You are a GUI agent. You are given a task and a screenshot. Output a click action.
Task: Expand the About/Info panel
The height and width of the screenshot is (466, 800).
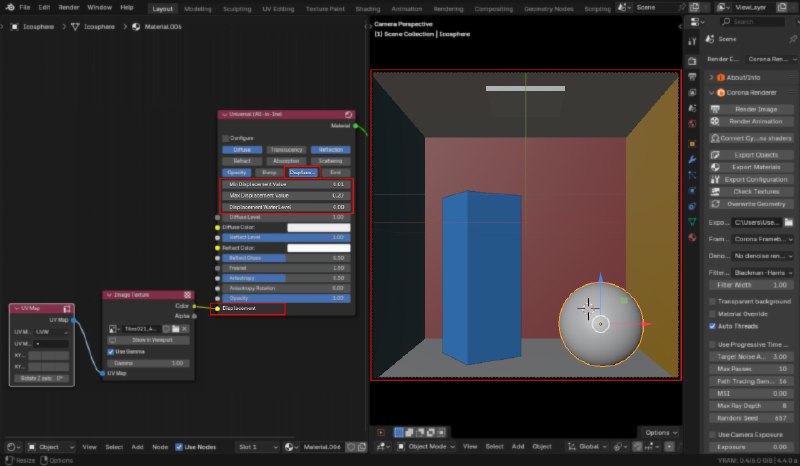click(x=712, y=78)
